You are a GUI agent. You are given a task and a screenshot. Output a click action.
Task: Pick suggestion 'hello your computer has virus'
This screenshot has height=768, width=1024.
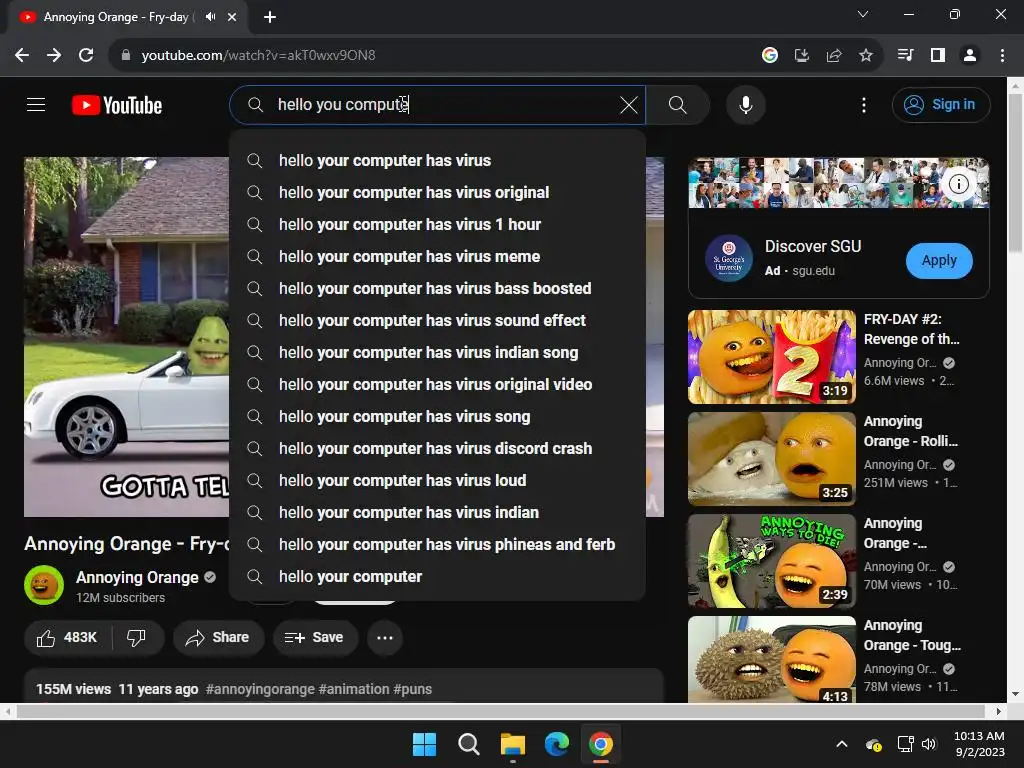tap(437, 161)
